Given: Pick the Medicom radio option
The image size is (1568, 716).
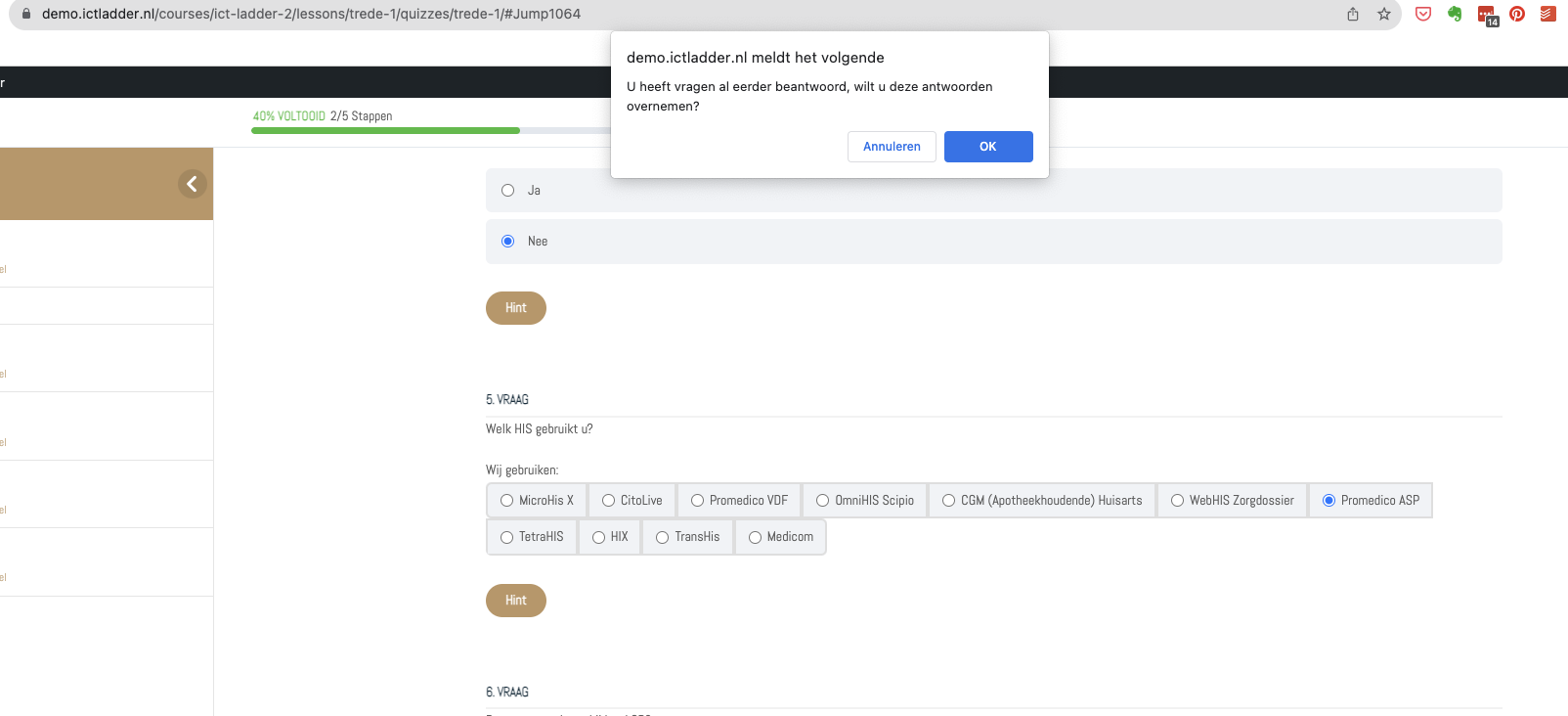Looking at the screenshot, I should coord(755,537).
